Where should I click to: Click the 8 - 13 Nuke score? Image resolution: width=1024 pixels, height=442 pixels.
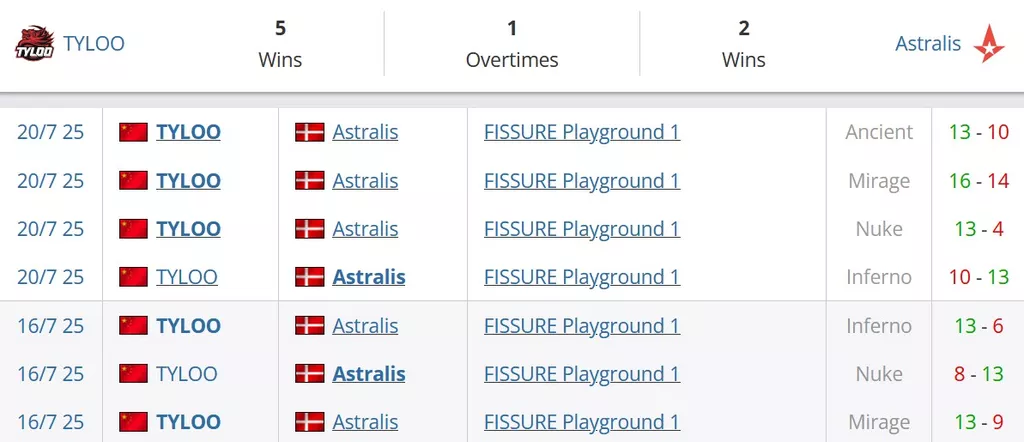(x=979, y=373)
